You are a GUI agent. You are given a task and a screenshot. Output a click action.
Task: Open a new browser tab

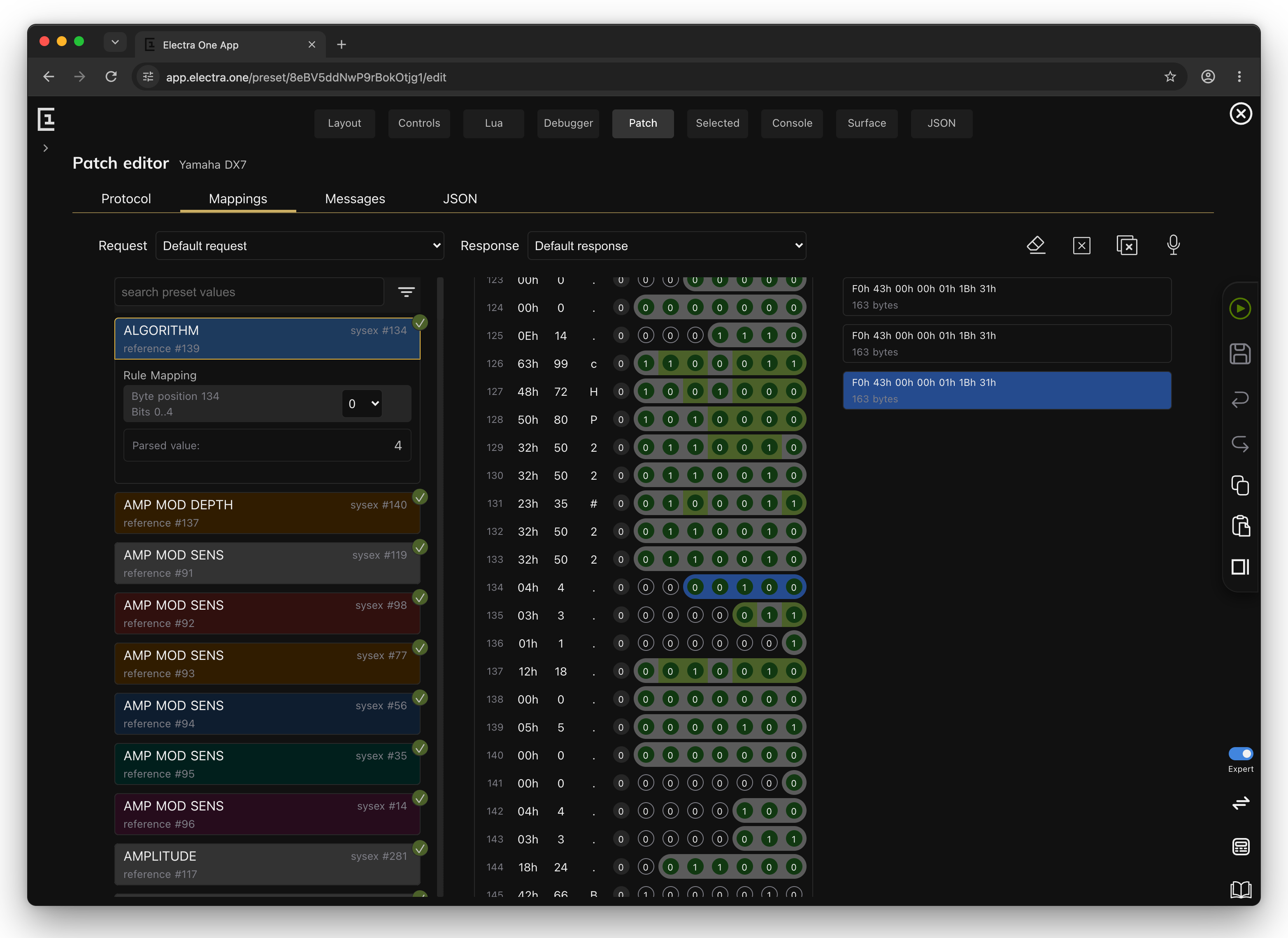(x=341, y=44)
